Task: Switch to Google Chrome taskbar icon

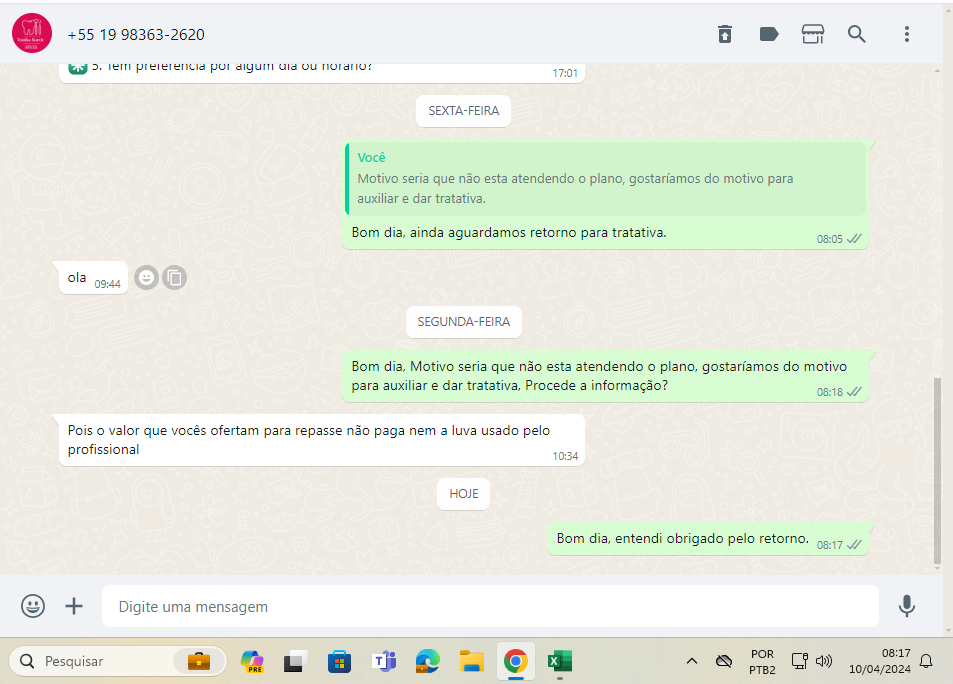Action: point(515,661)
